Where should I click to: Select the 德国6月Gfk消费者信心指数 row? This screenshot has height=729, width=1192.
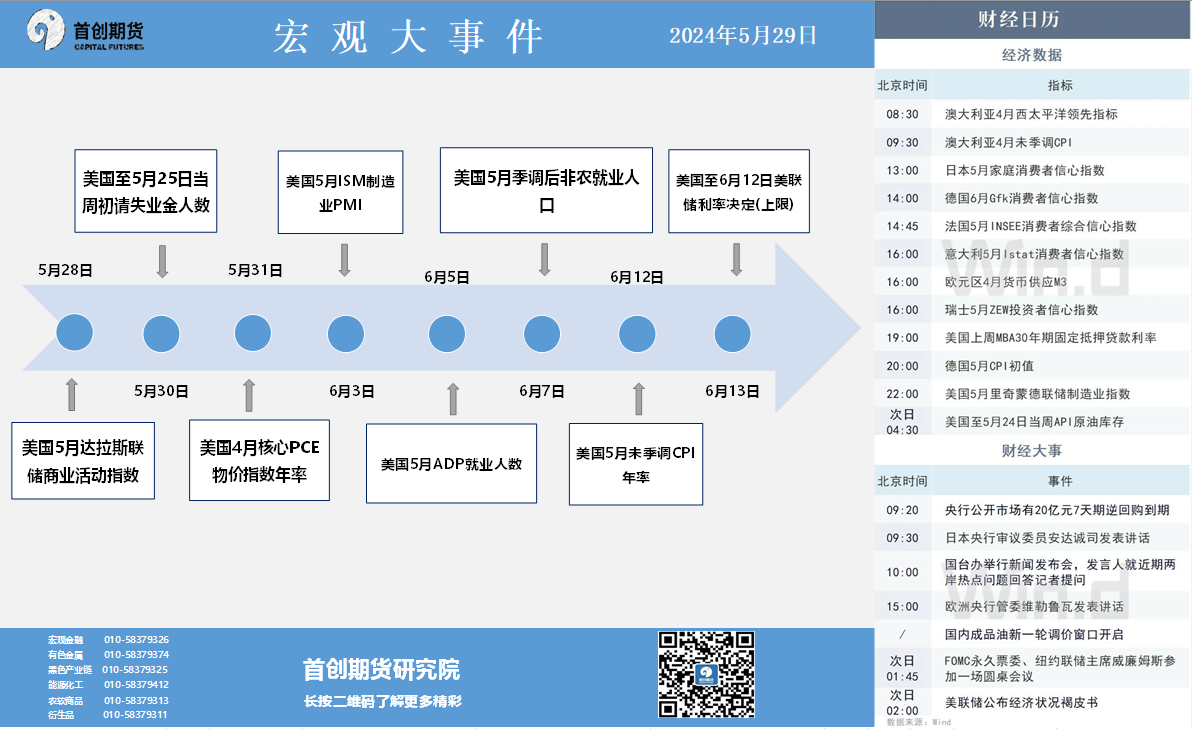pyautogui.click(x=1033, y=198)
